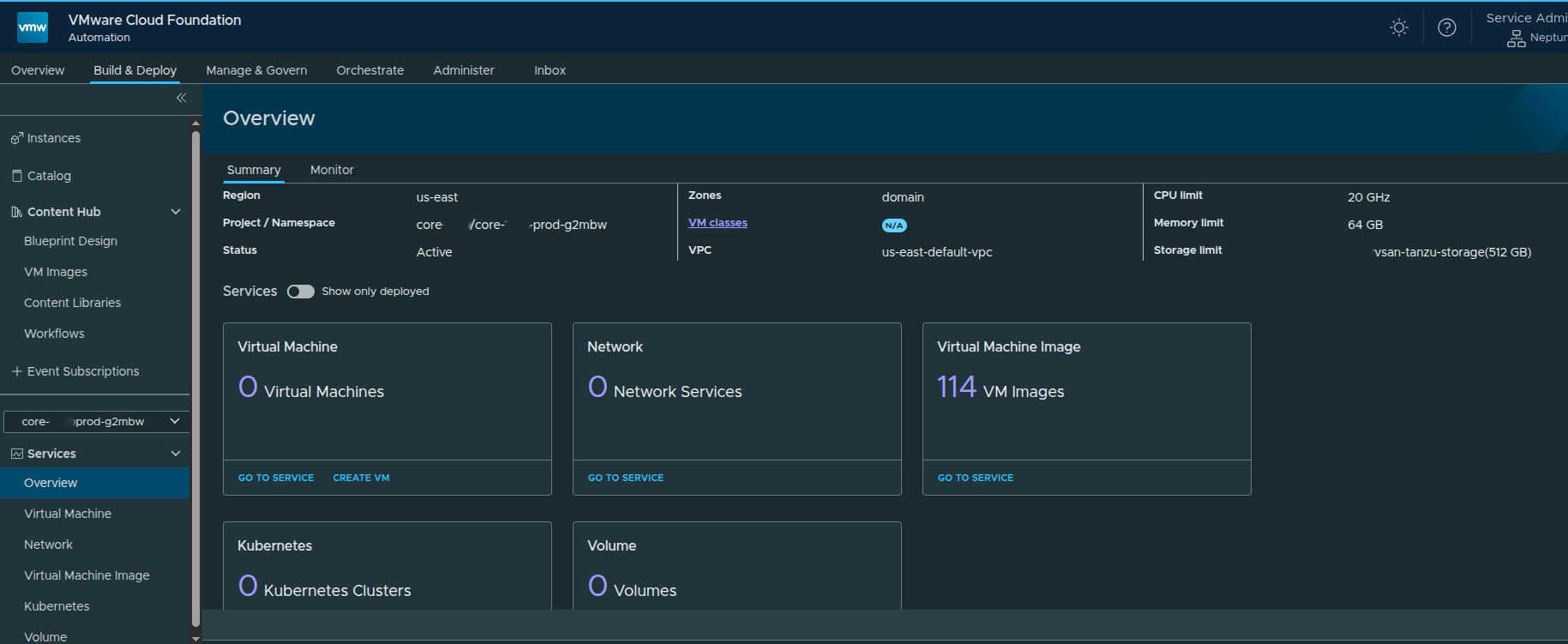Click the vsan-tanzu-storage(512 GB) value
1568x644 pixels.
tap(1452, 252)
